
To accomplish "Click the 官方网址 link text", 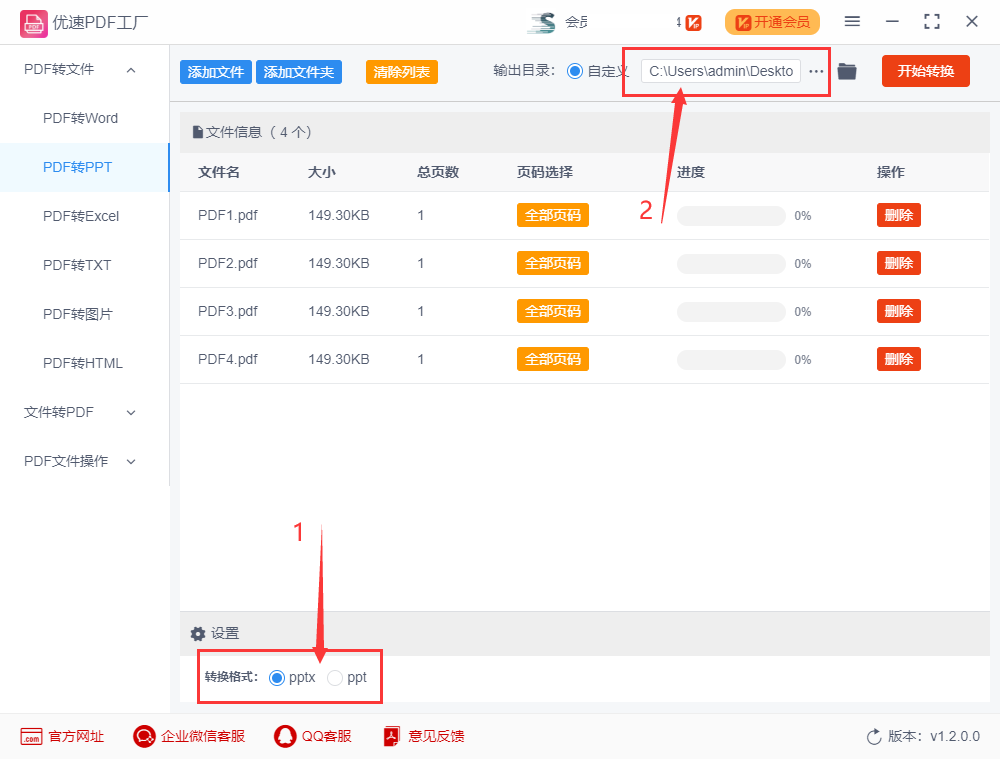I will (76, 736).
